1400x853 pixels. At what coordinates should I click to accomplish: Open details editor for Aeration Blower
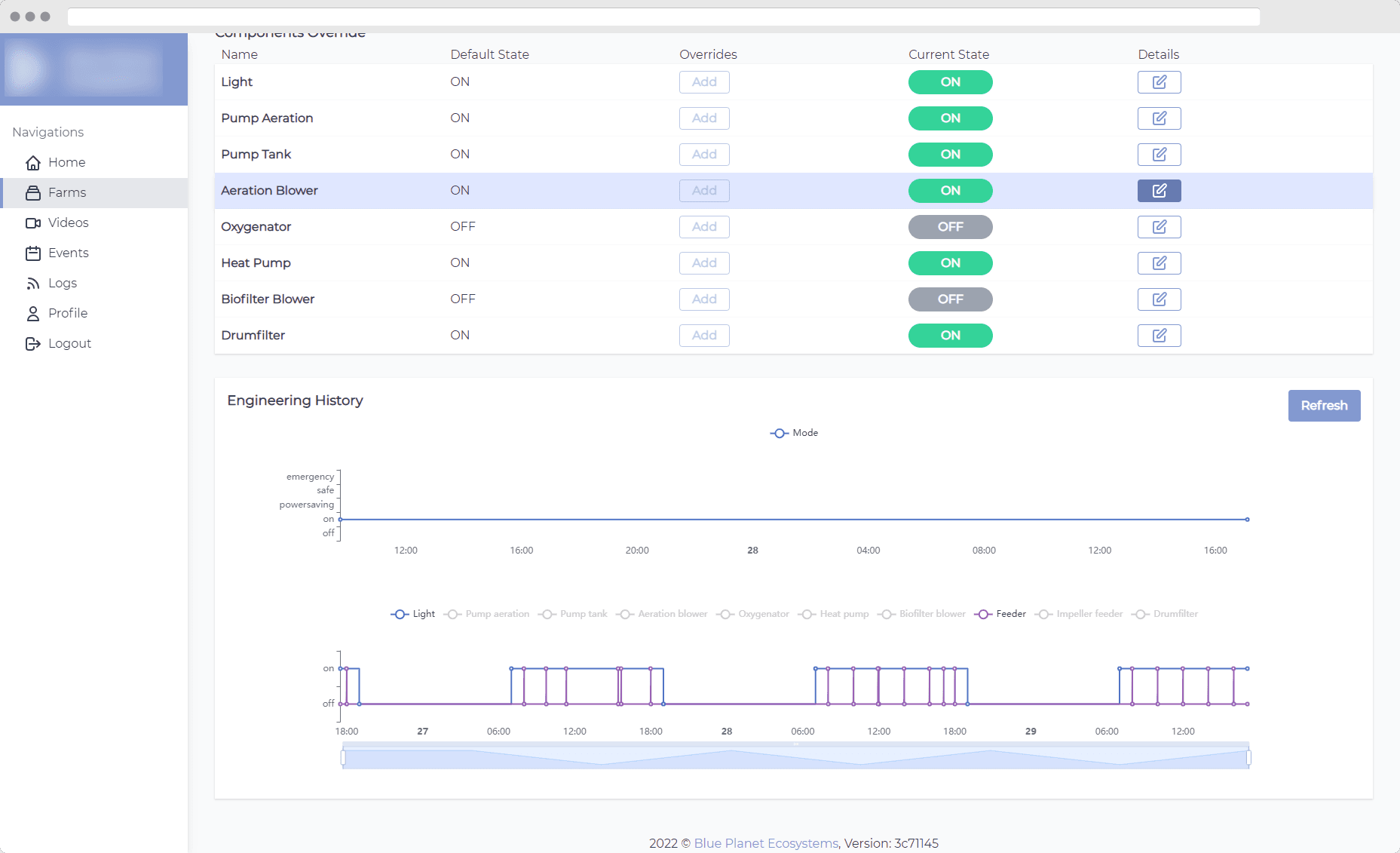point(1159,190)
